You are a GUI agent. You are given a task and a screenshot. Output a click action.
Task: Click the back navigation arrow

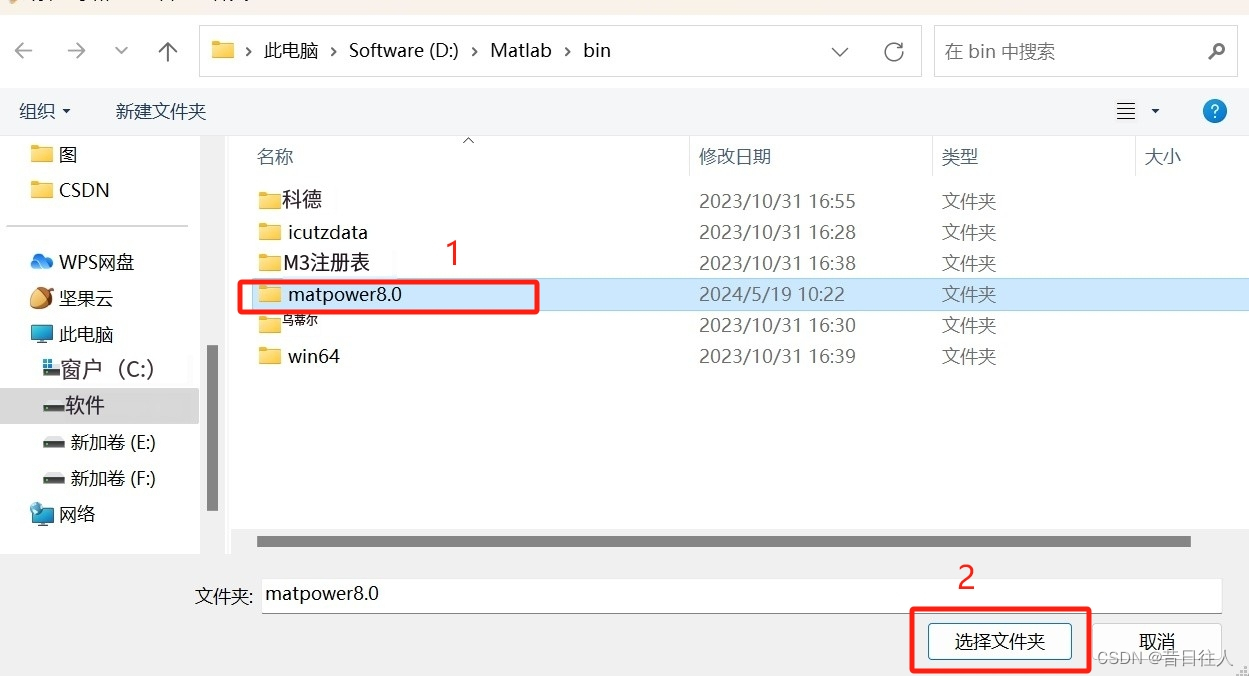pos(24,50)
